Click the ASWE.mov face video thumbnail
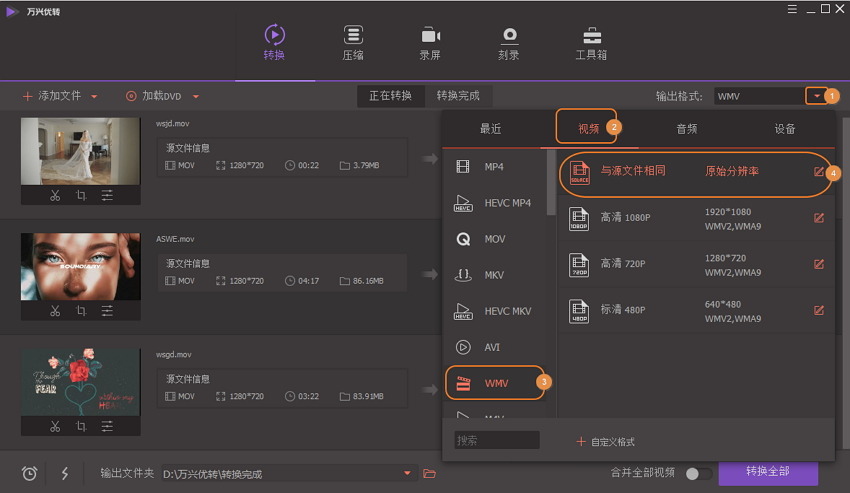850x493 pixels. [80, 267]
